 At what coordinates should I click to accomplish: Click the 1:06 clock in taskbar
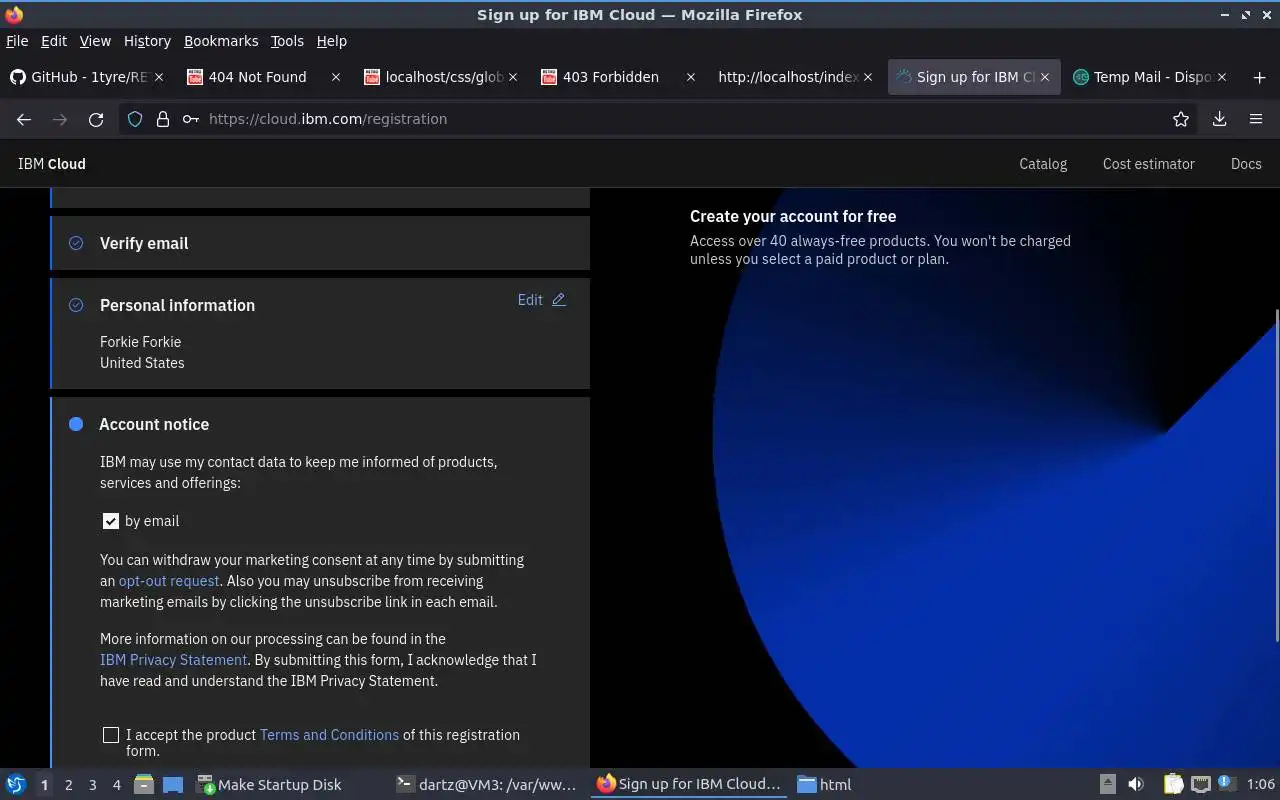pos(1261,785)
